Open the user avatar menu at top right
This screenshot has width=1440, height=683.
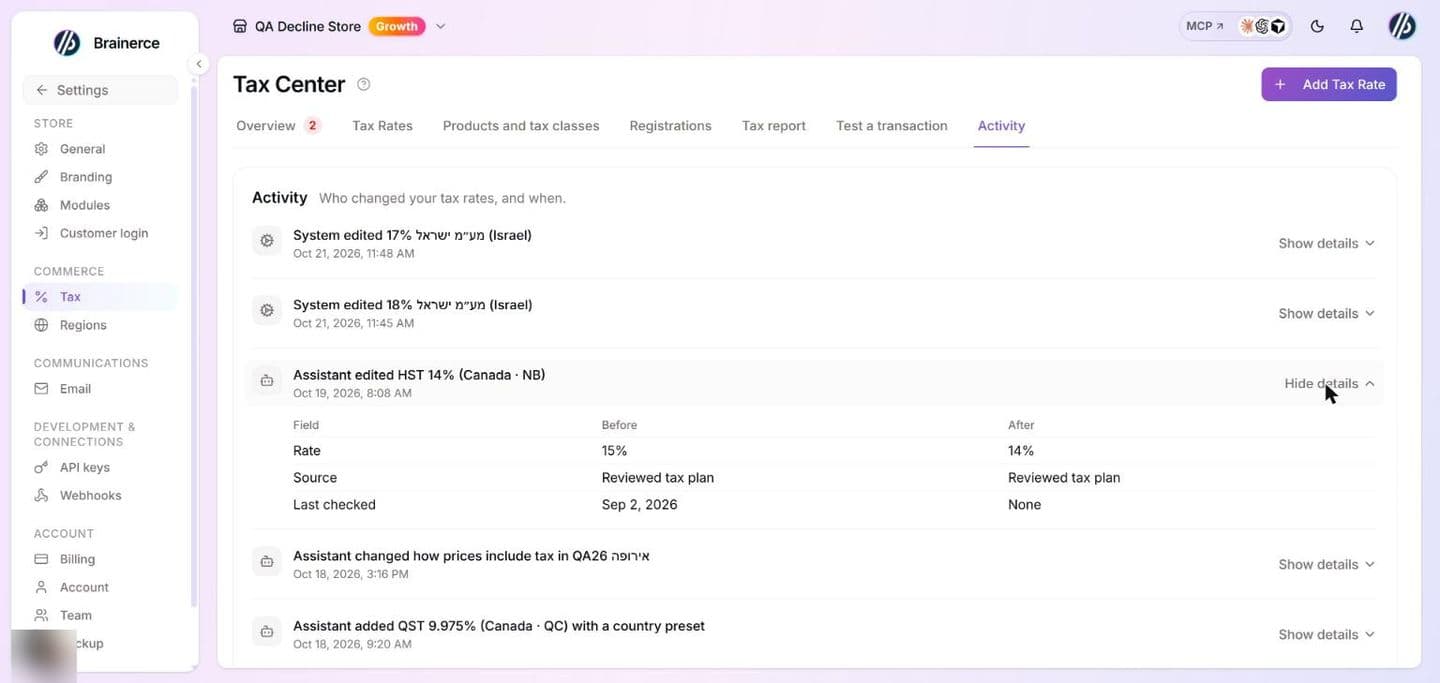[x=1402, y=26]
